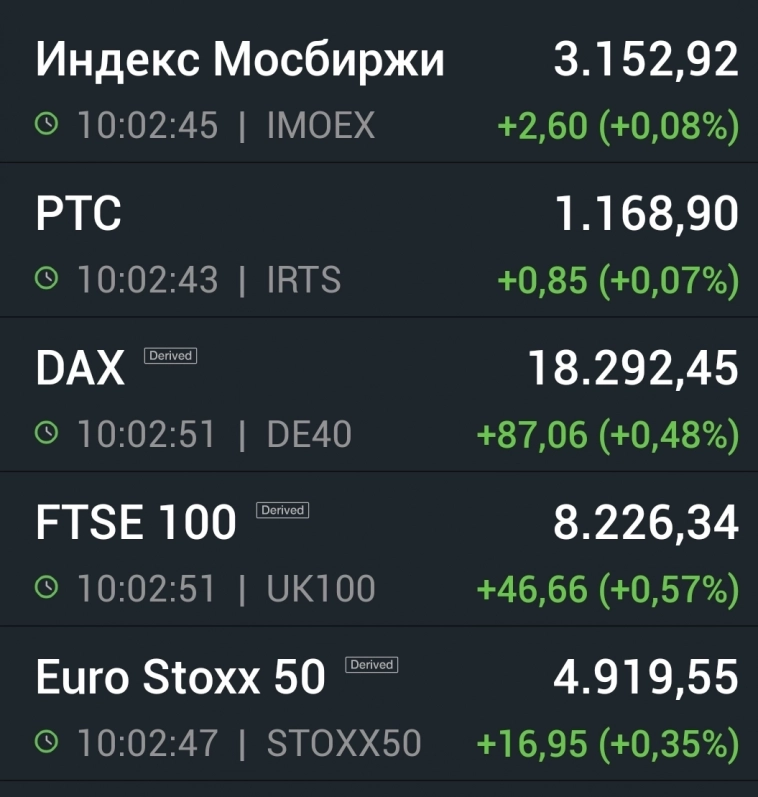758x797 pixels.
Task: Open the FTSE 100 index
Action: [136, 523]
